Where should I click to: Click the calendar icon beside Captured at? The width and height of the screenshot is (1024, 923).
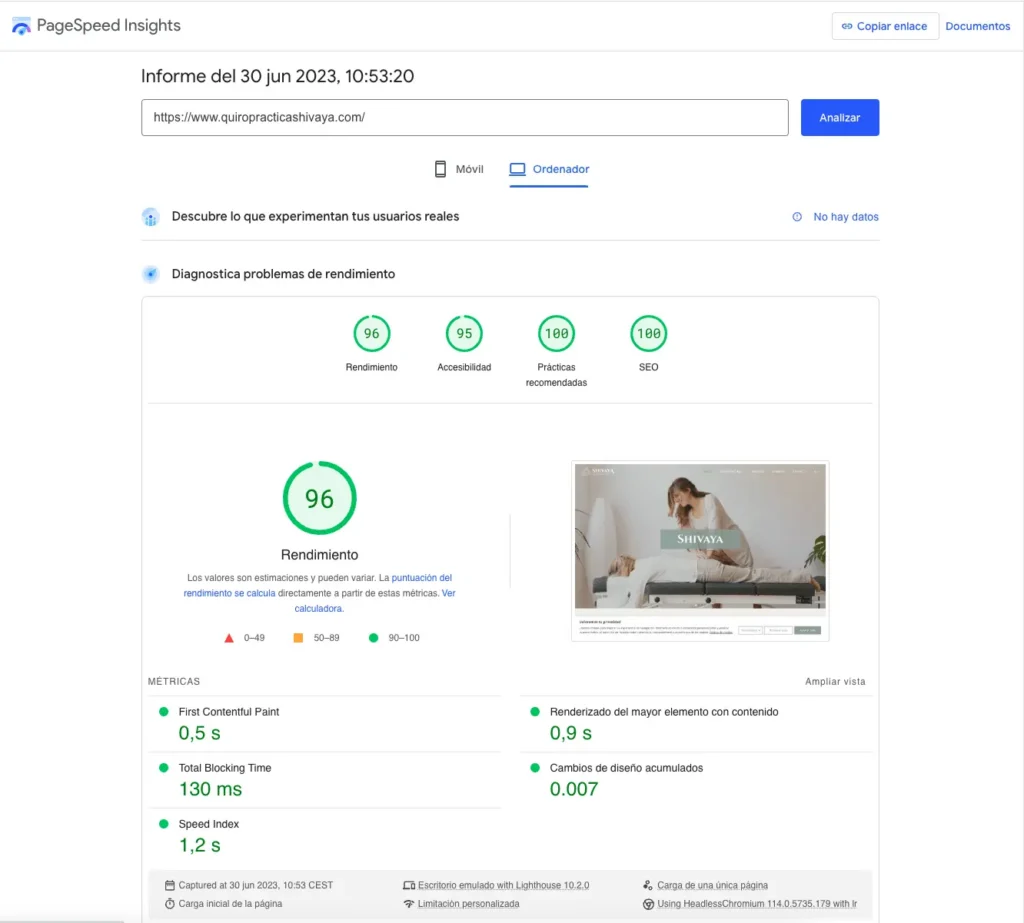[170, 886]
